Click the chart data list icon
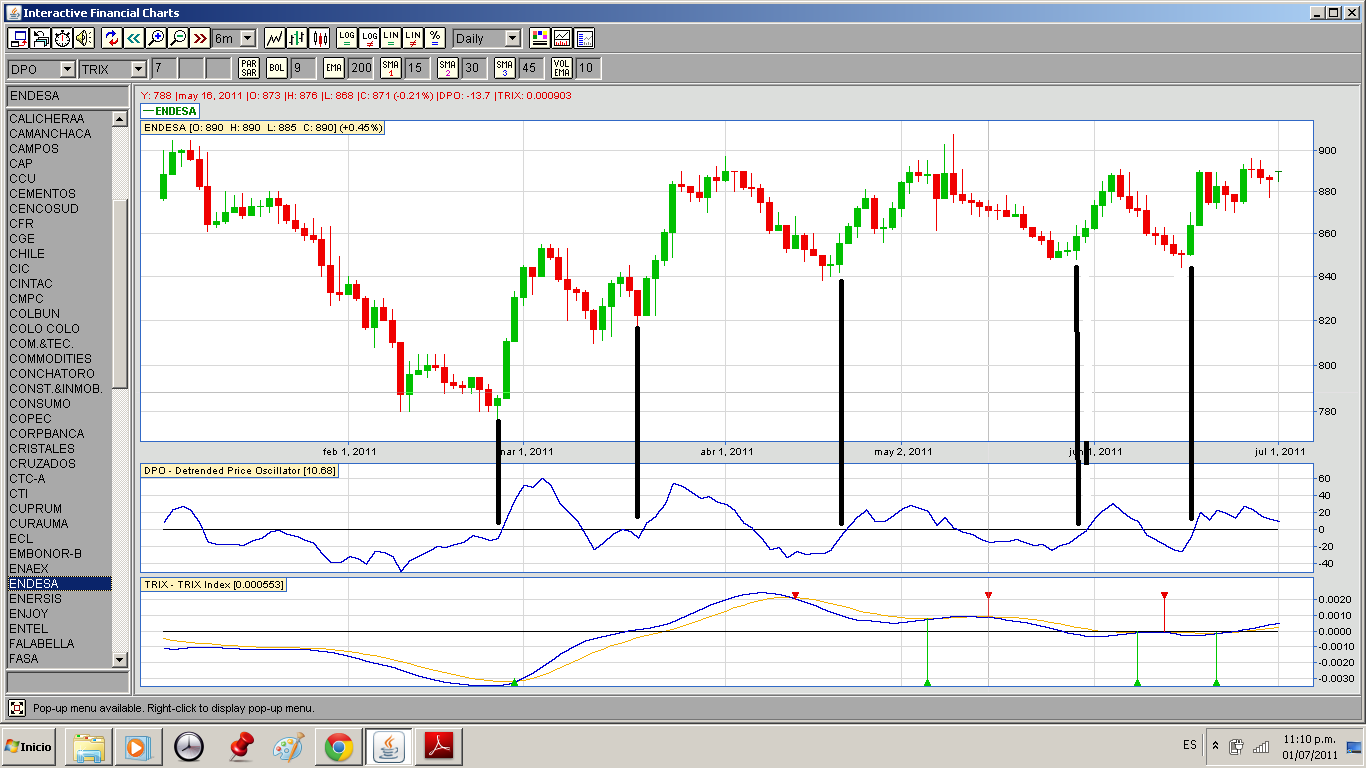Screen dimensions: 1366x768 pyautogui.click(x=584, y=38)
